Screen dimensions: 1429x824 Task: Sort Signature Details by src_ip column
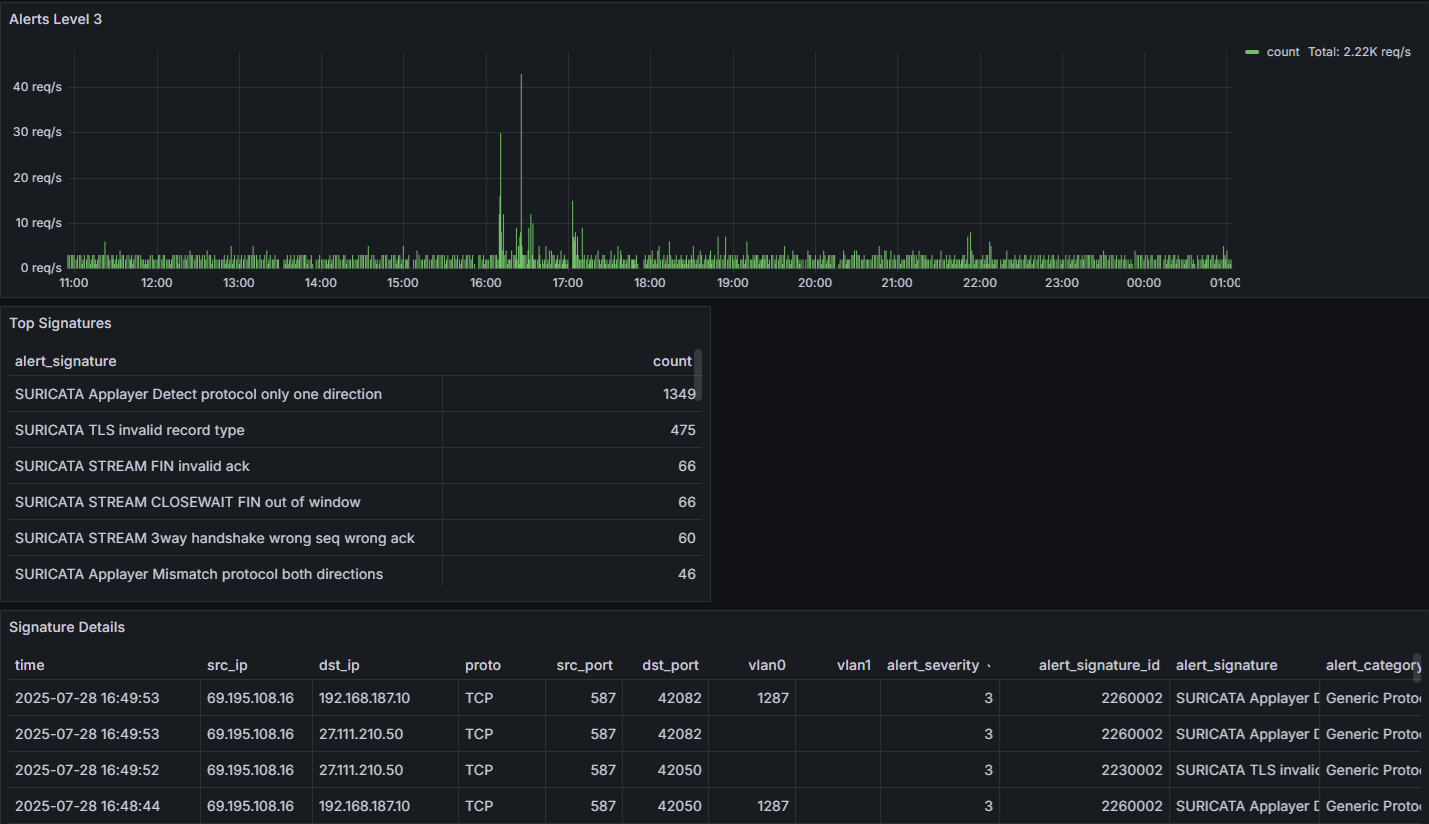(227, 665)
